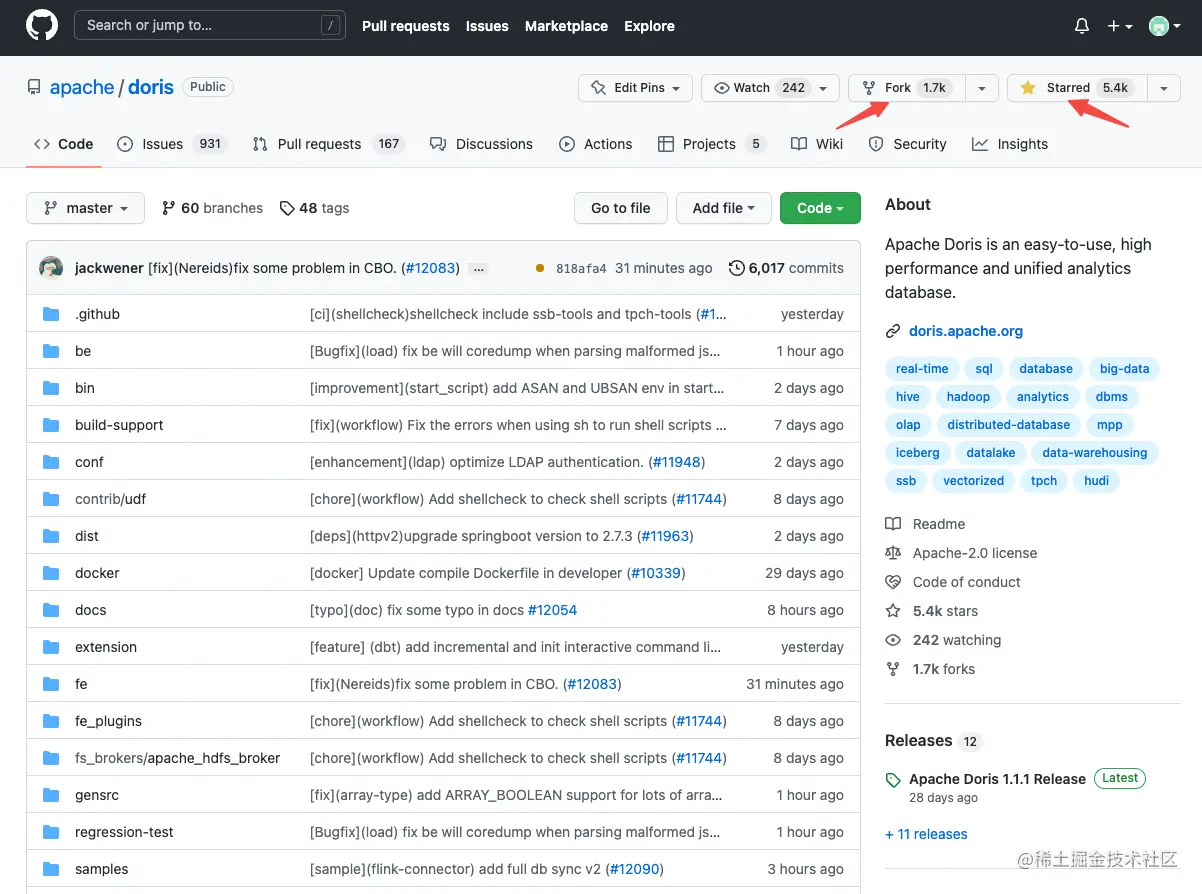Open the contrib/udf folder
The image size is (1202, 894).
tap(110, 499)
